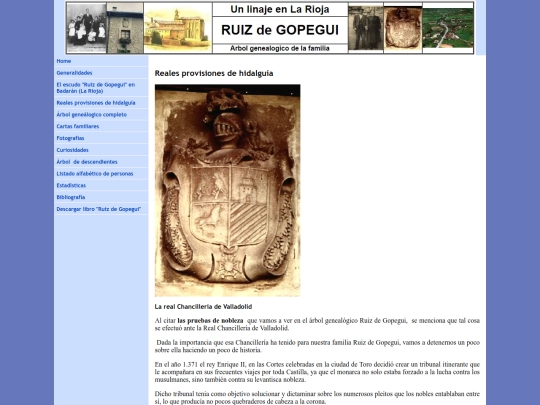Open the Curiosidades page

73,150
